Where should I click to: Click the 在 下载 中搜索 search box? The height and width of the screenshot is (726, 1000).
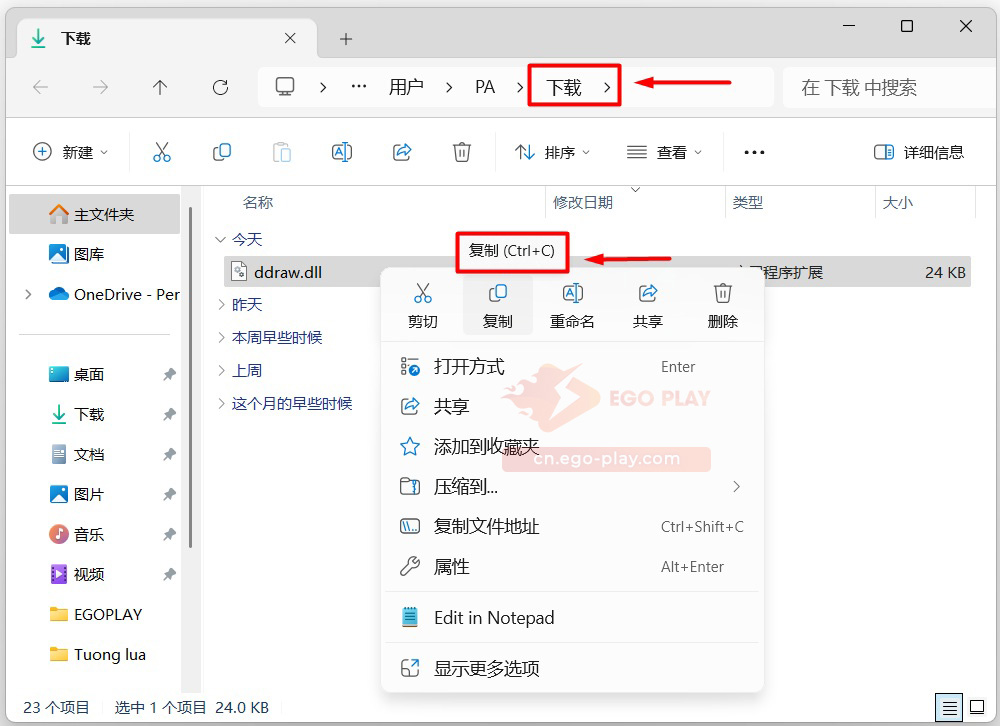tap(889, 87)
